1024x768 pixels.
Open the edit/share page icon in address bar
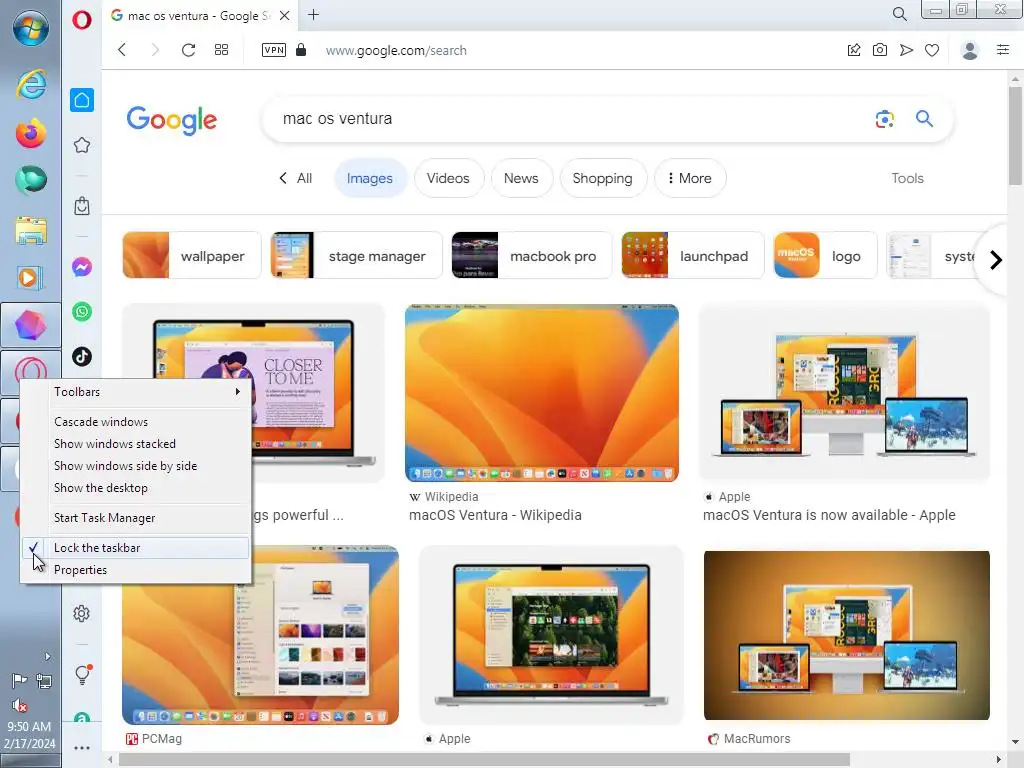pos(854,50)
